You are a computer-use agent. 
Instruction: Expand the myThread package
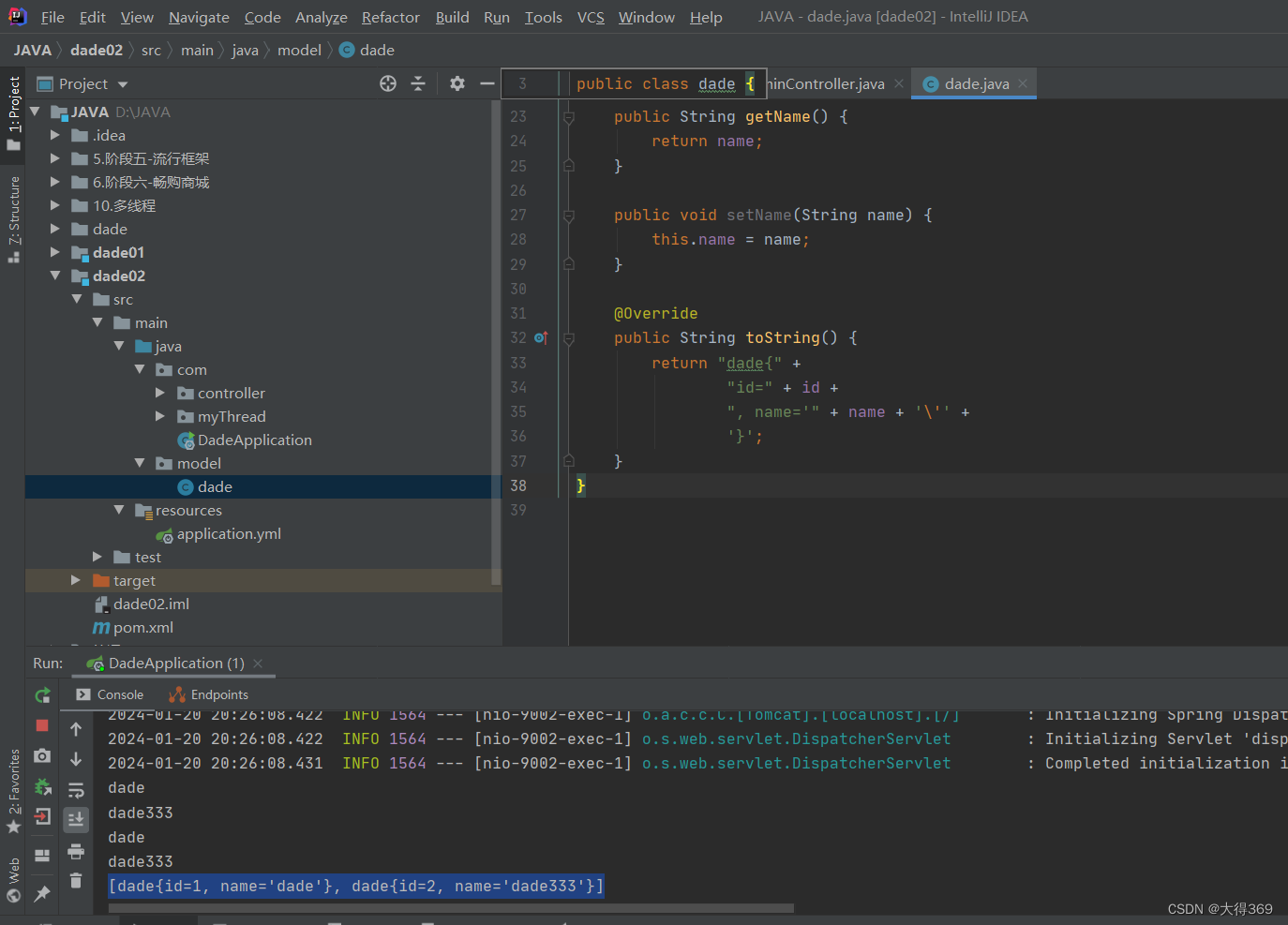click(x=160, y=416)
